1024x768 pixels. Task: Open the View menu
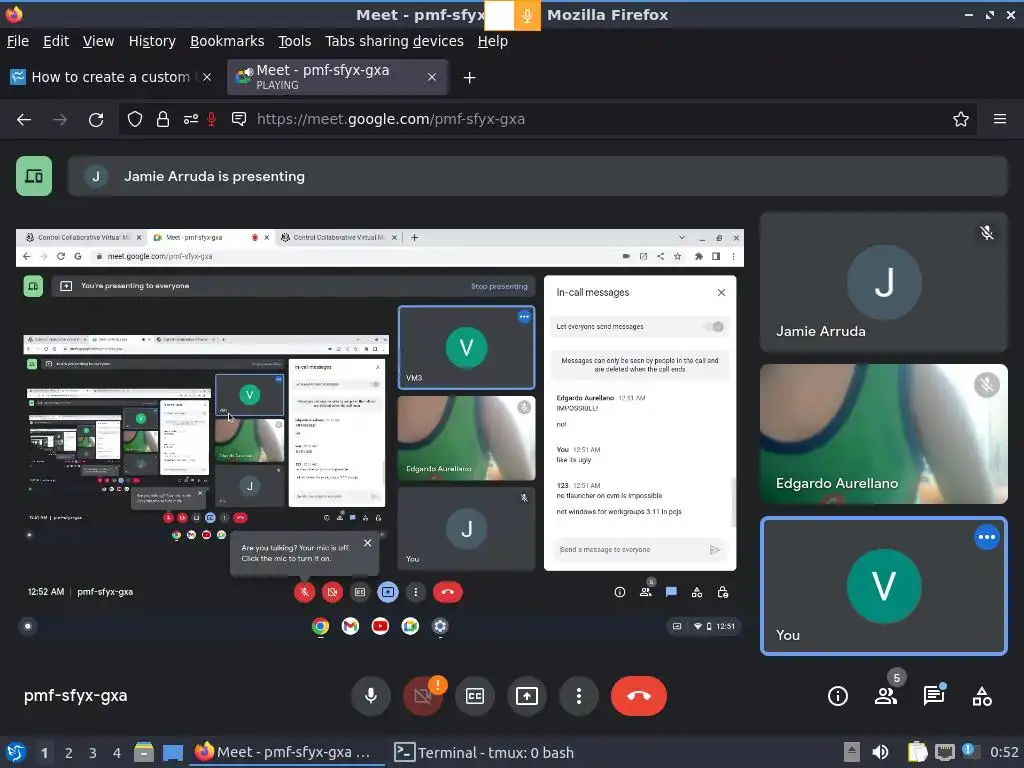(98, 41)
